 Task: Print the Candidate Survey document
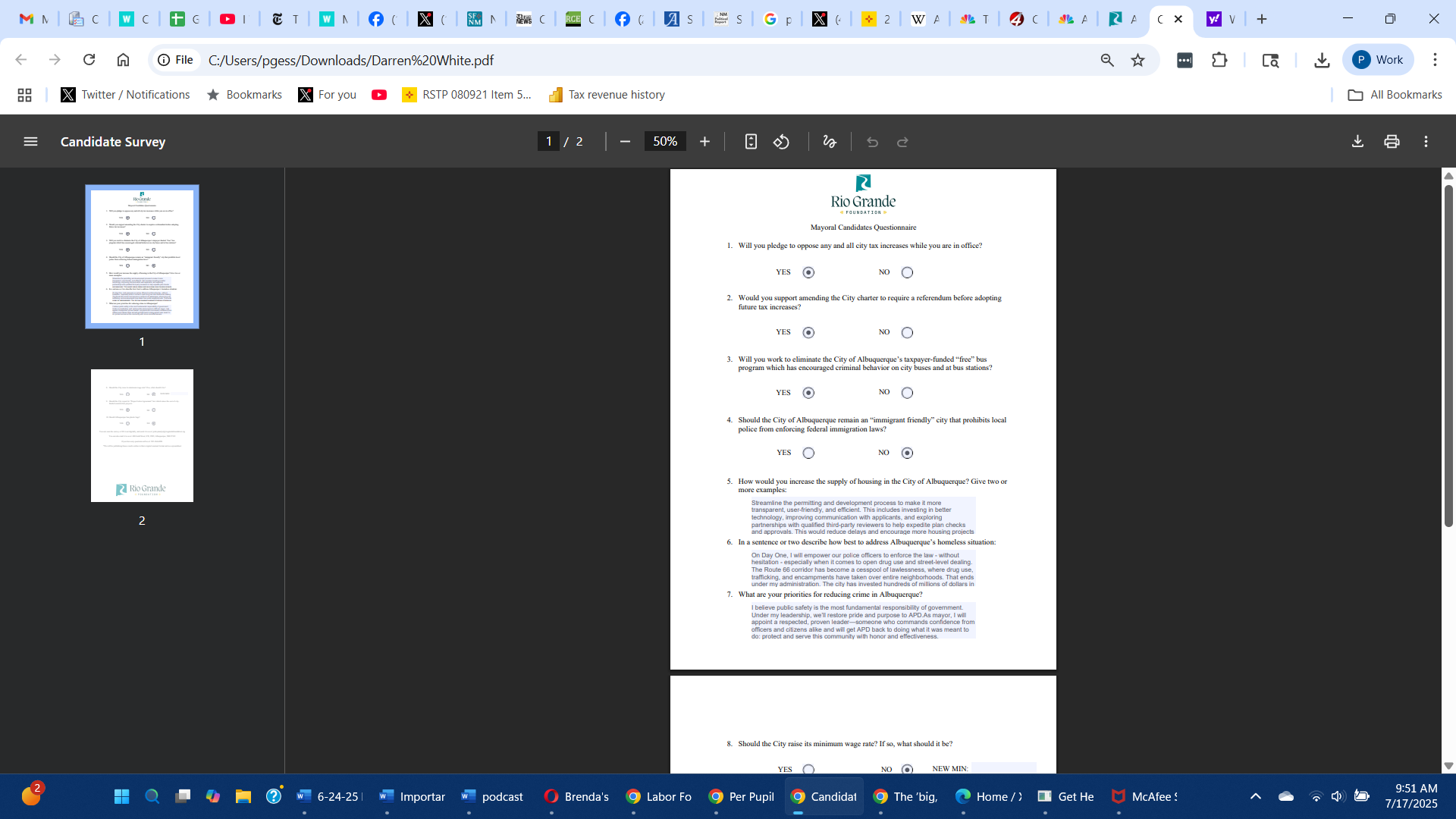pyautogui.click(x=1392, y=142)
